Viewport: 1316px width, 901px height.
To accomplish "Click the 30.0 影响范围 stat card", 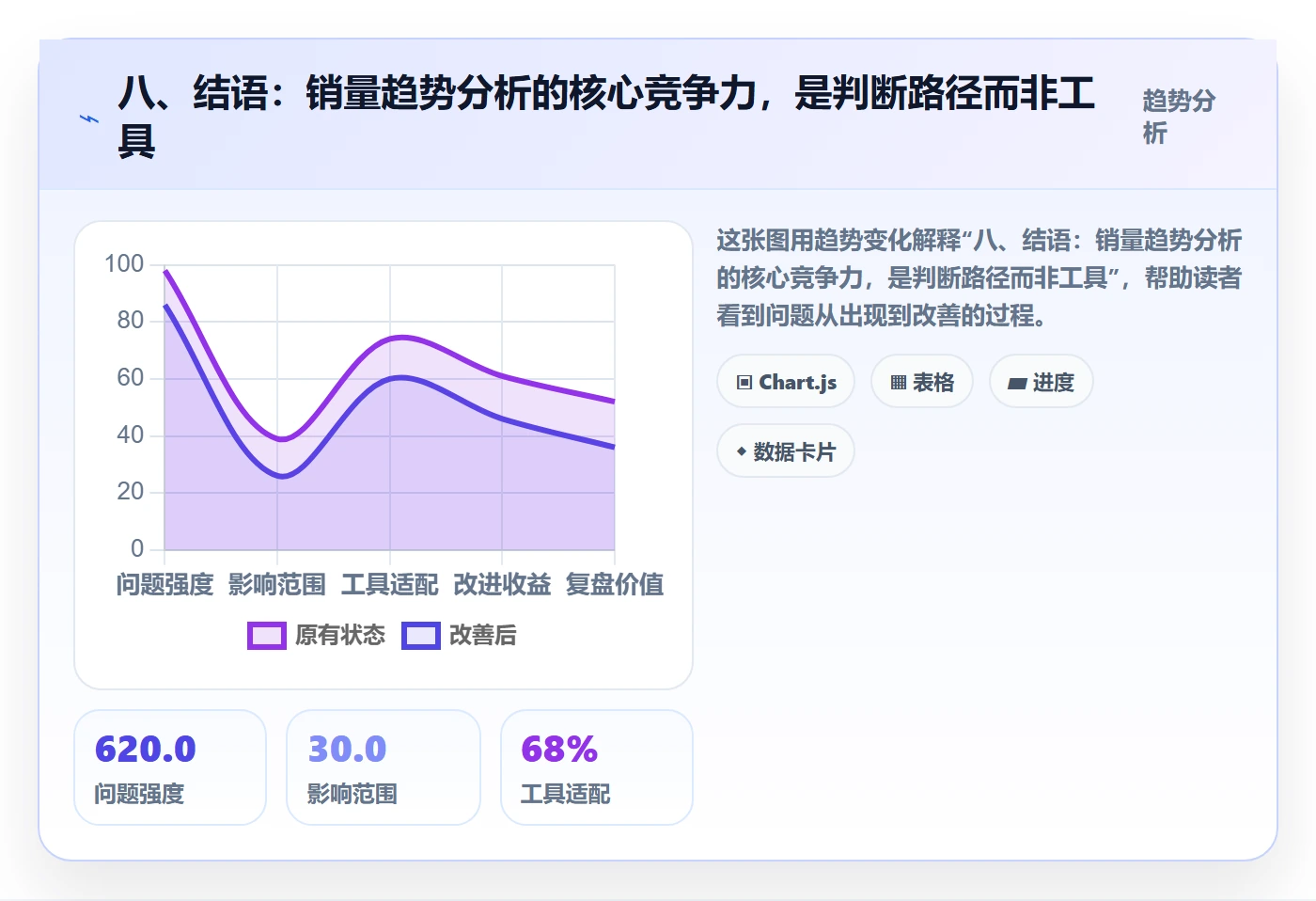I will pos(384,767).
